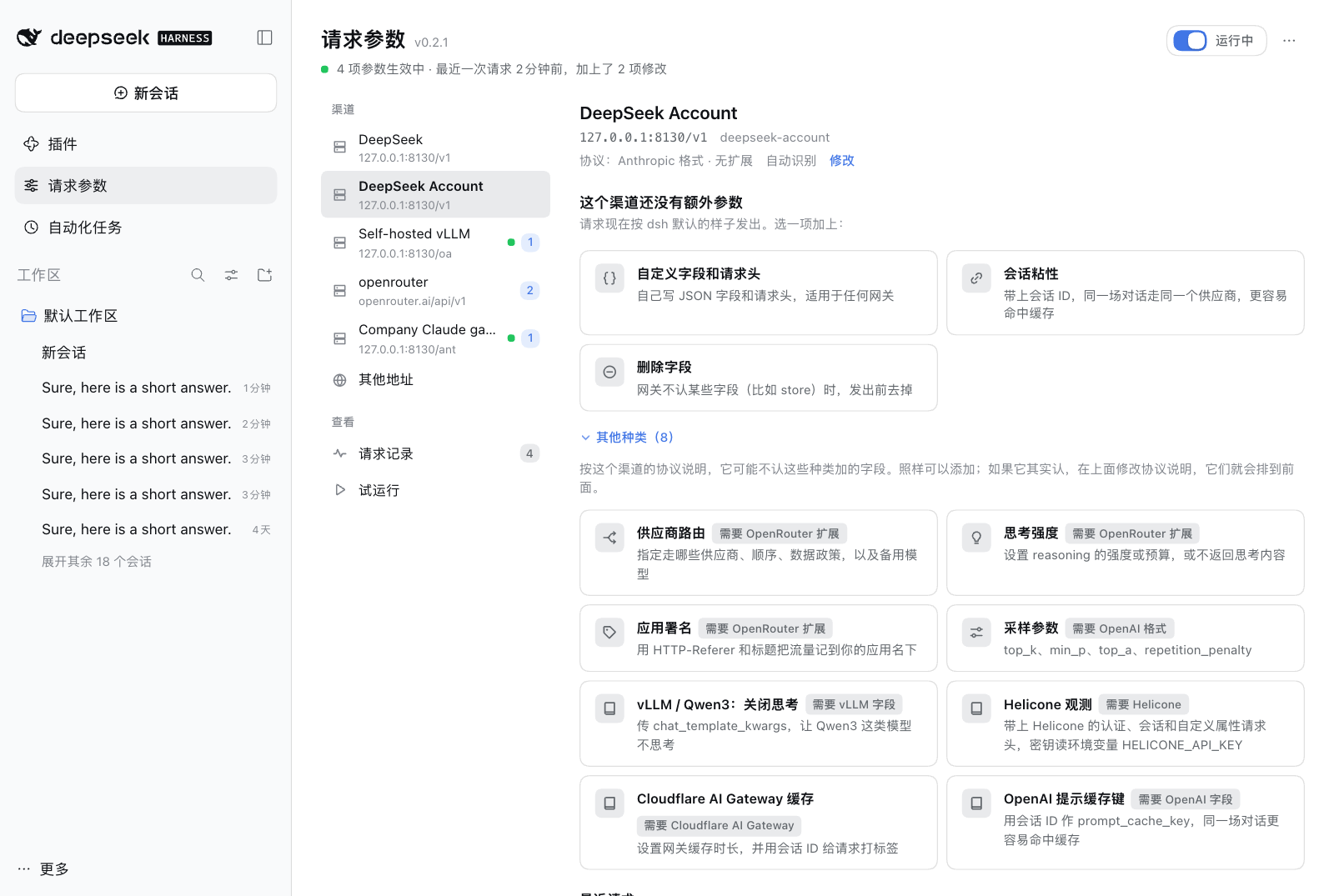This screenshot has width=1334, height=896.
Task: Open the three-dot menu beside 运行中
Action: point(1289,41)
